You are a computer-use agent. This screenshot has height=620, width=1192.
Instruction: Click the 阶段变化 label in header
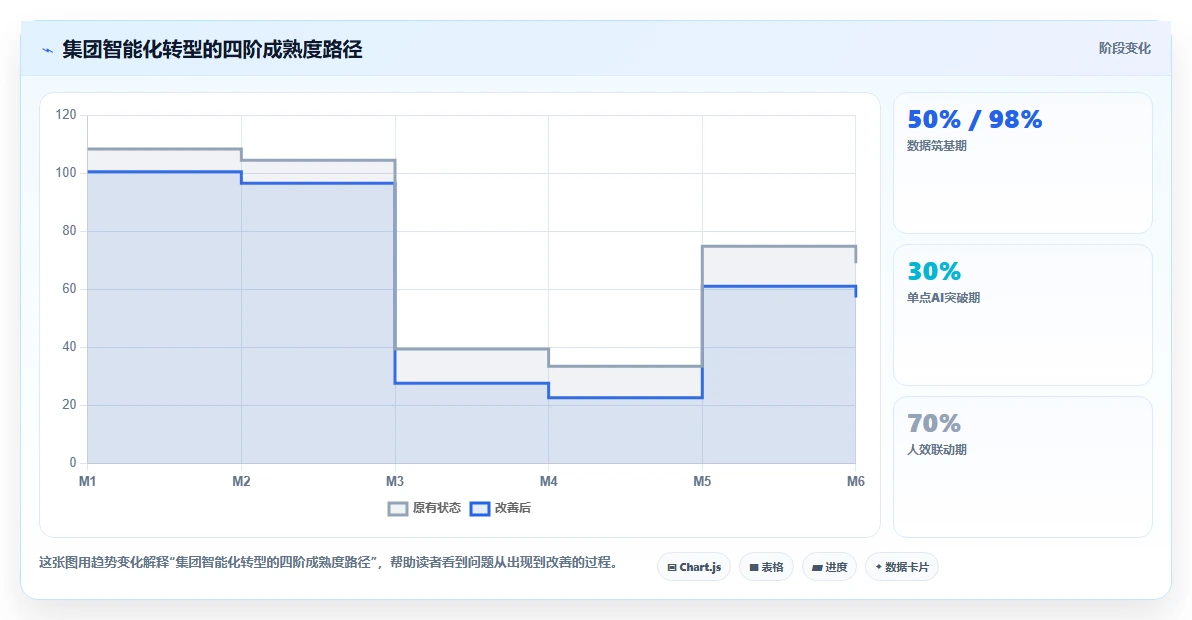pos(1124,49)
